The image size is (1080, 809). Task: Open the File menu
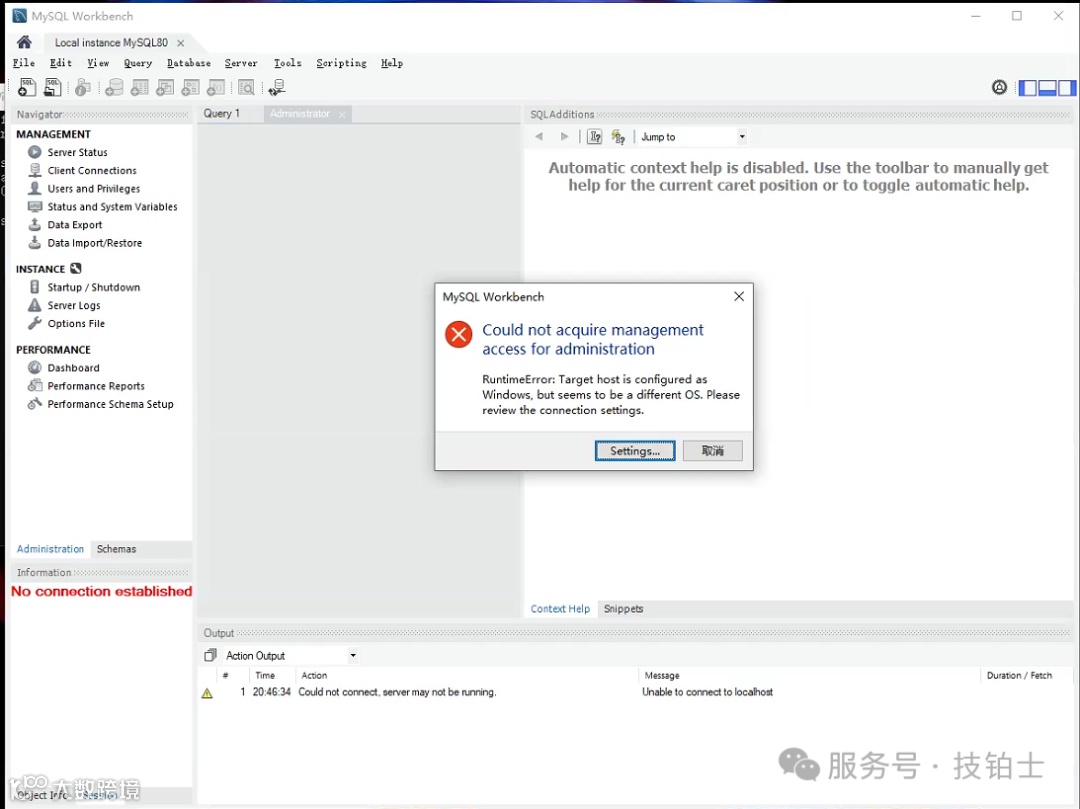click(24, 63)
